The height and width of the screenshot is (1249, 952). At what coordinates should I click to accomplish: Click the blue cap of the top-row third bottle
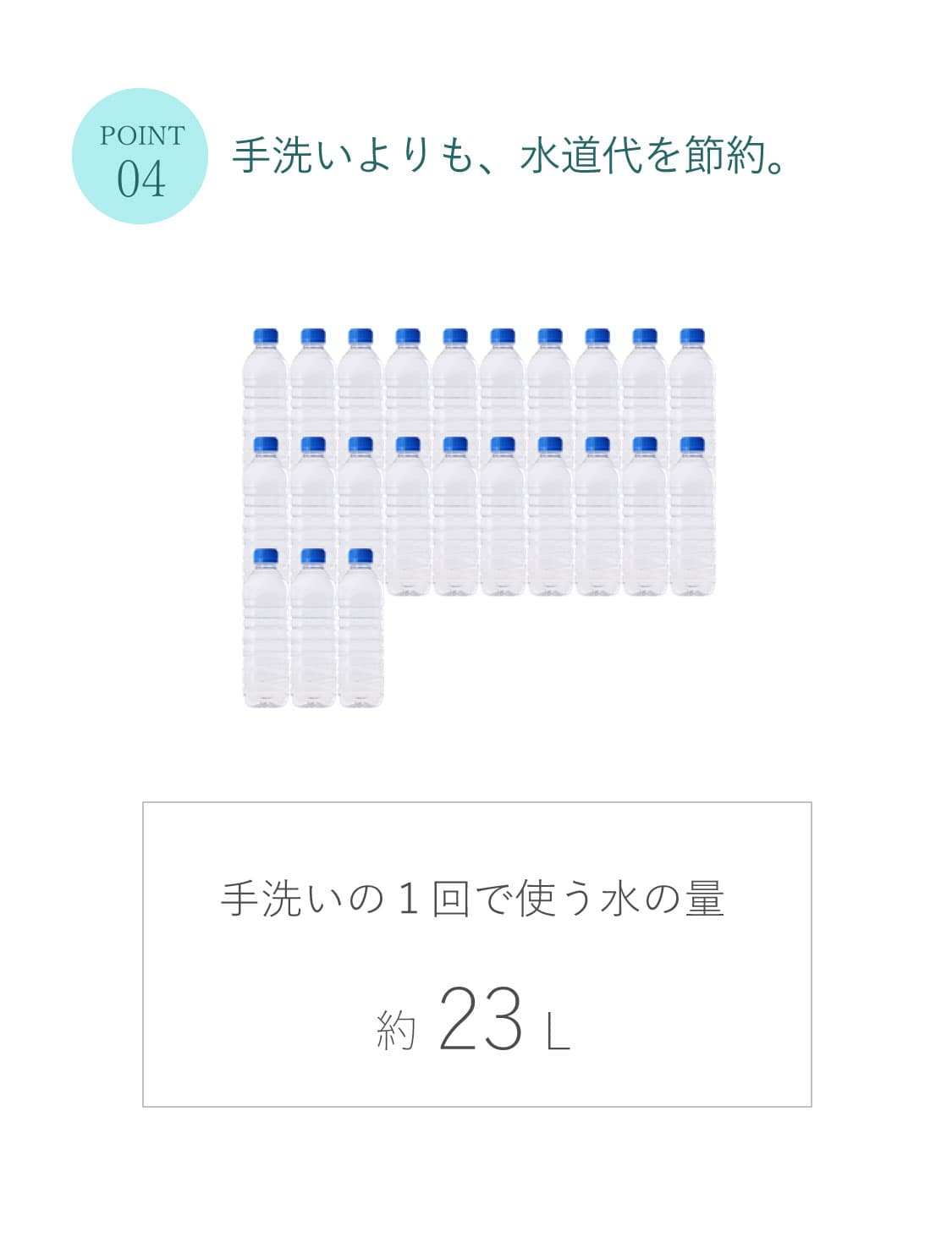click(360, 336)
